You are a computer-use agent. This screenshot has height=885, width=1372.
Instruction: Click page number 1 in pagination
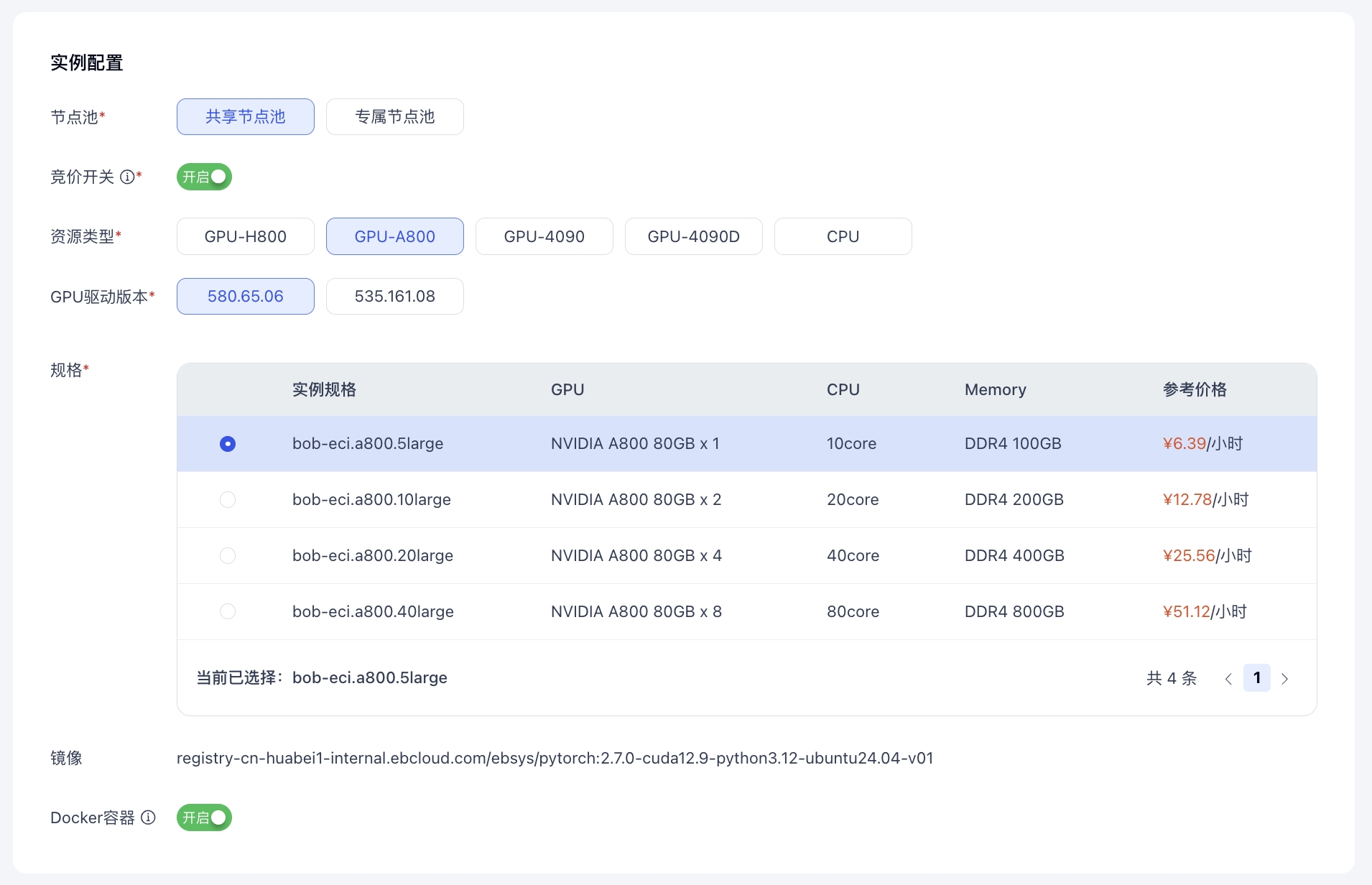pyautogui.click(x=1257, y=678)
